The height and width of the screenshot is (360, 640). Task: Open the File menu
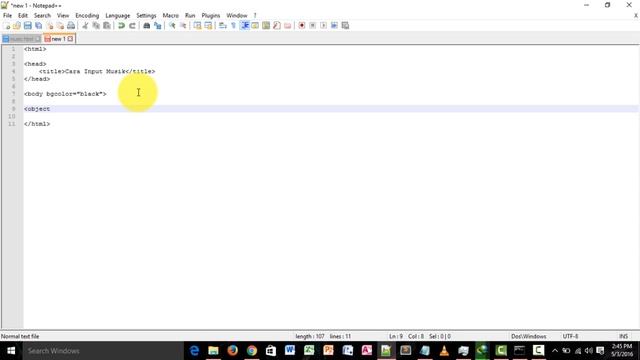click(x=7, y=16)
